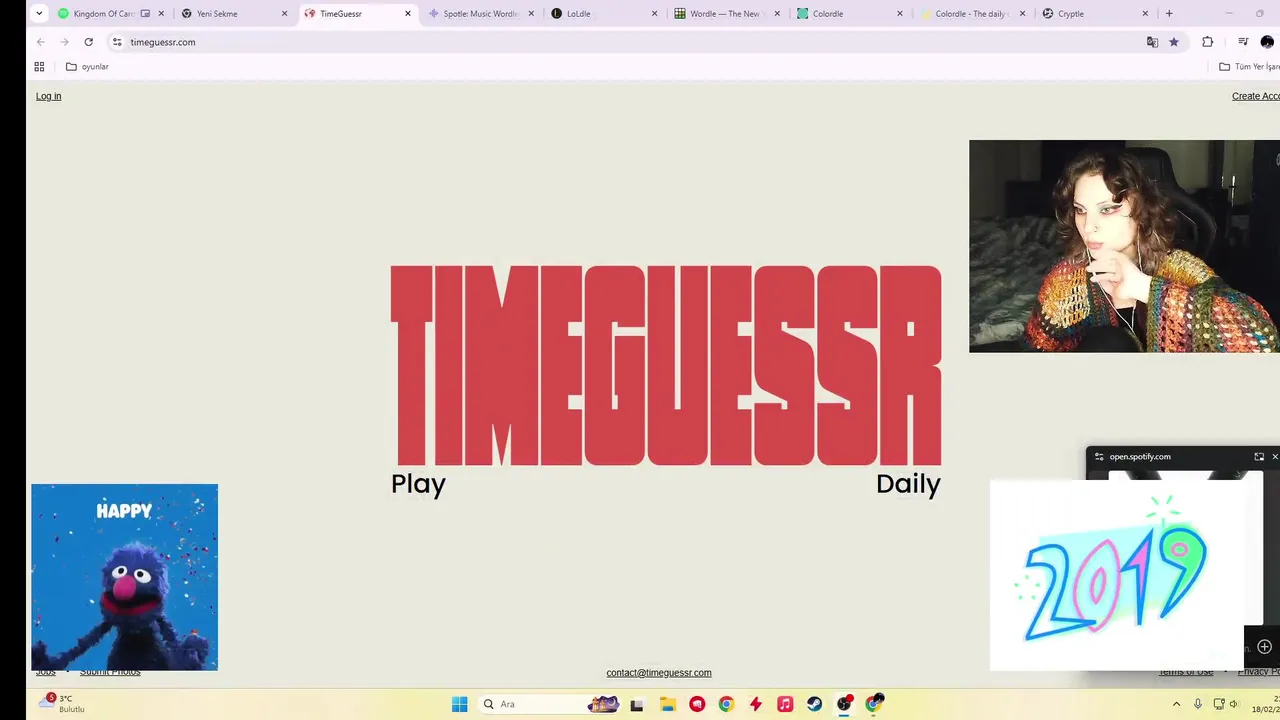Open a new browser tab
The height and width of the screenshot is (720, 1280).
1169,14
